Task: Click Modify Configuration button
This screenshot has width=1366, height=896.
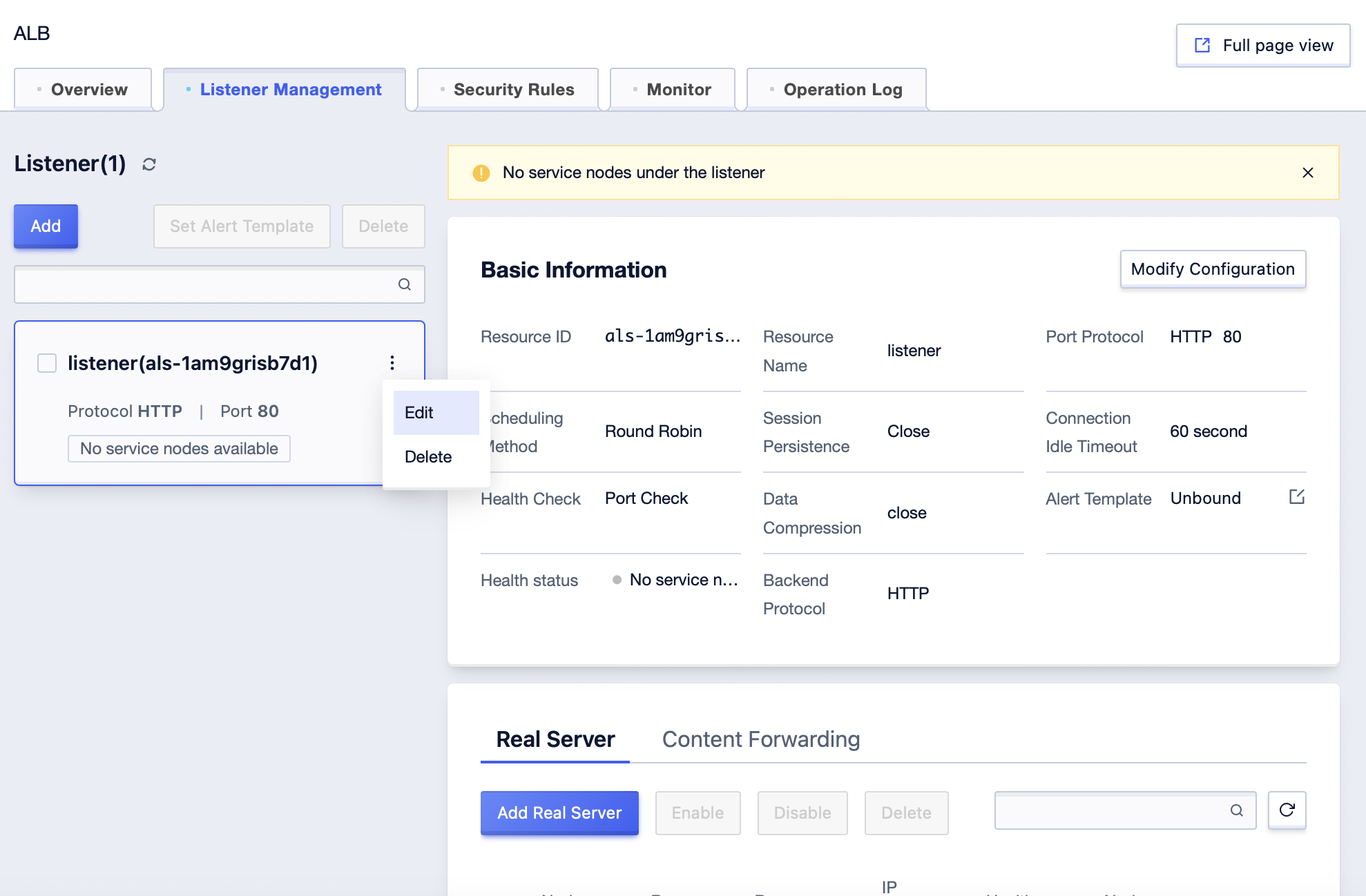Action: pyautogui.click(x=1213, y=269)
